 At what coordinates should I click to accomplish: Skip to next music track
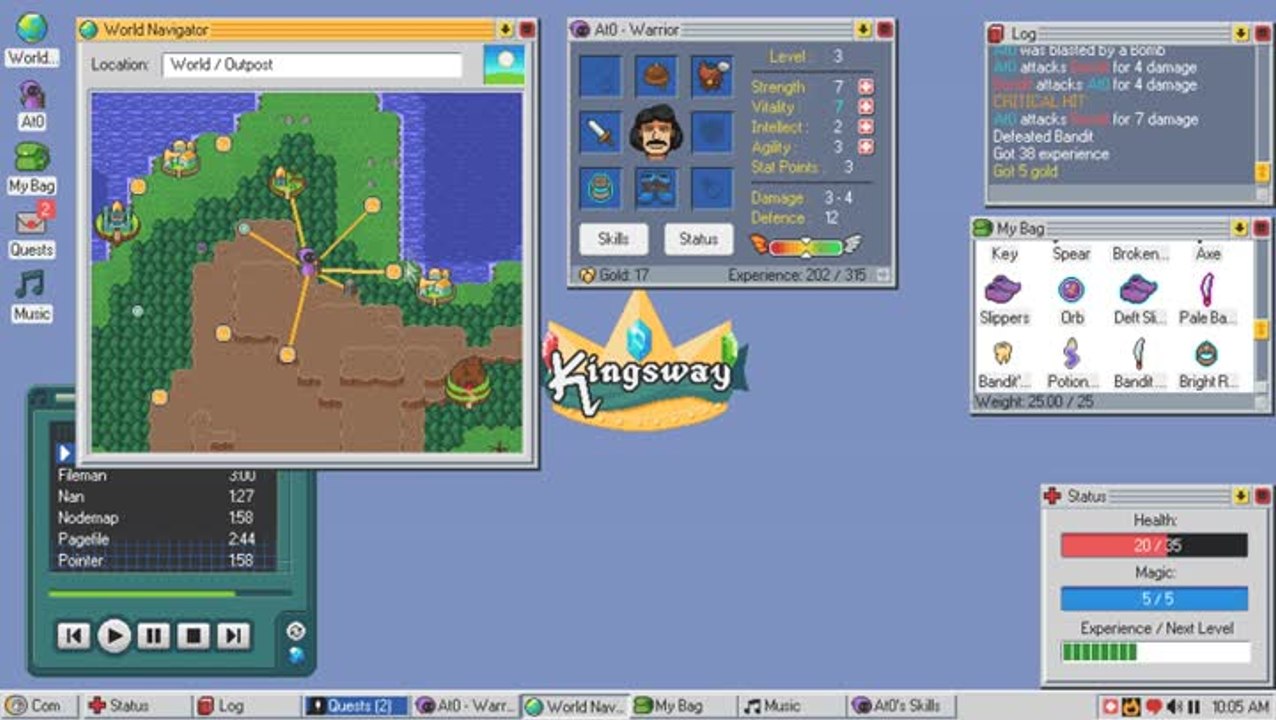click(x=232, y=635)
